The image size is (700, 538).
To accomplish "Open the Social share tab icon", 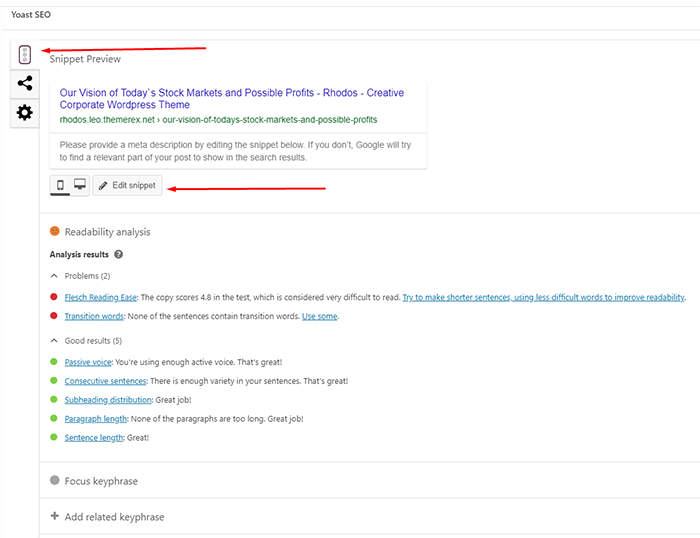I will pyautogui.click(x=25, y=83).
